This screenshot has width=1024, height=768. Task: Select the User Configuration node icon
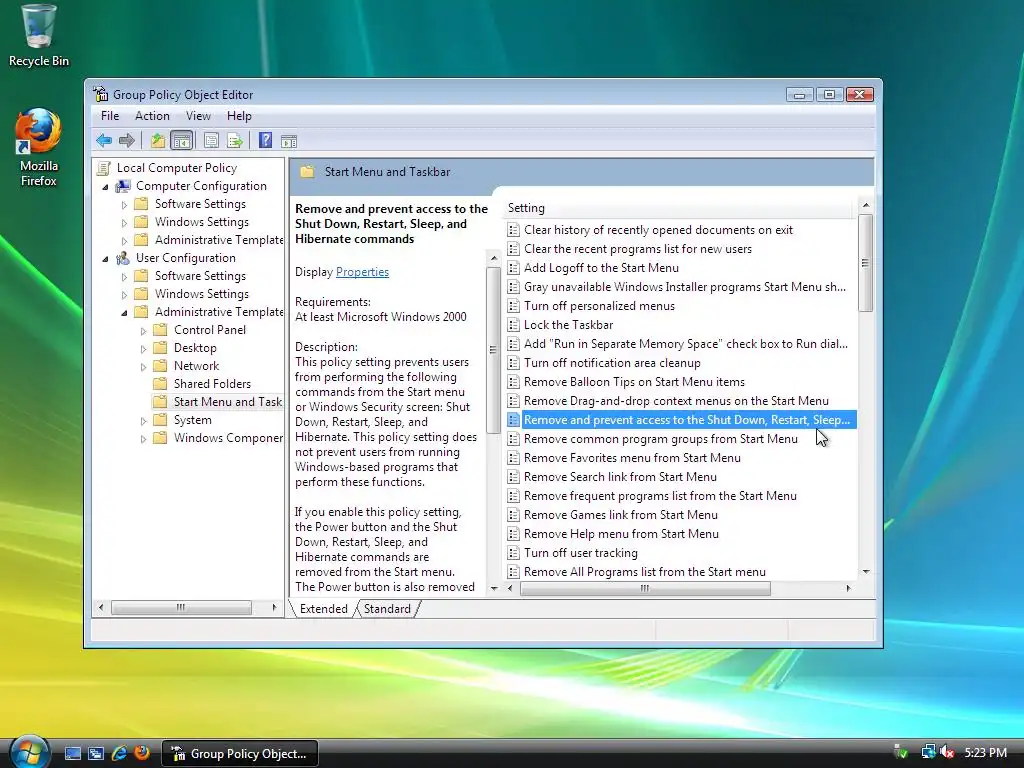tap(123, 258)
